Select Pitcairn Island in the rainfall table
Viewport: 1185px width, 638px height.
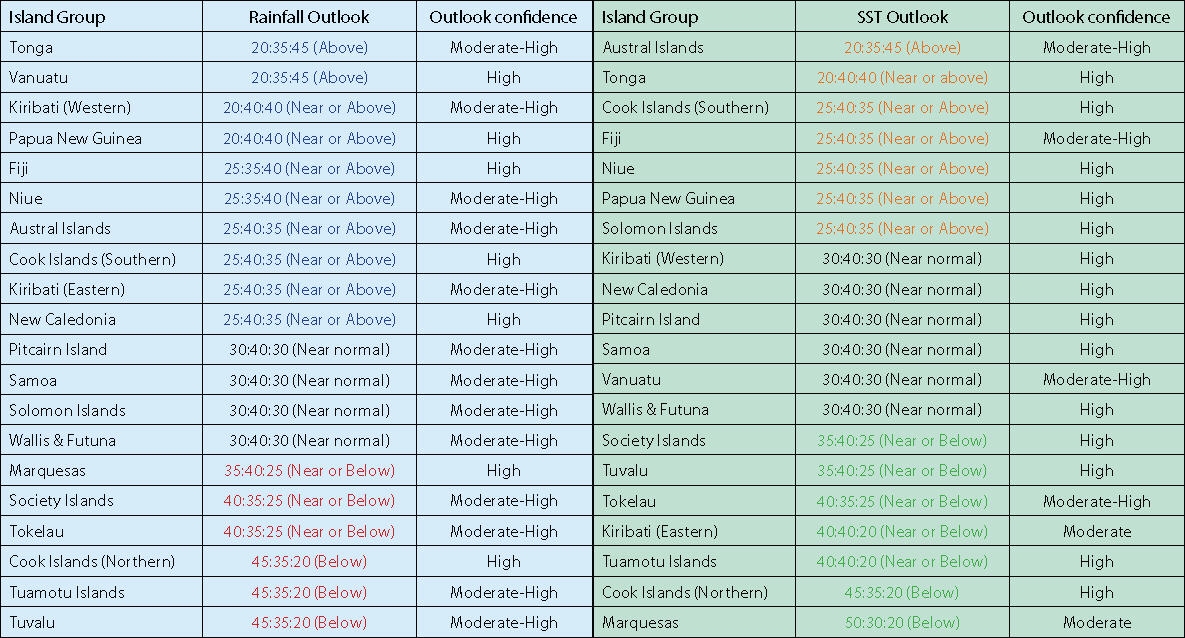[58, 349]
